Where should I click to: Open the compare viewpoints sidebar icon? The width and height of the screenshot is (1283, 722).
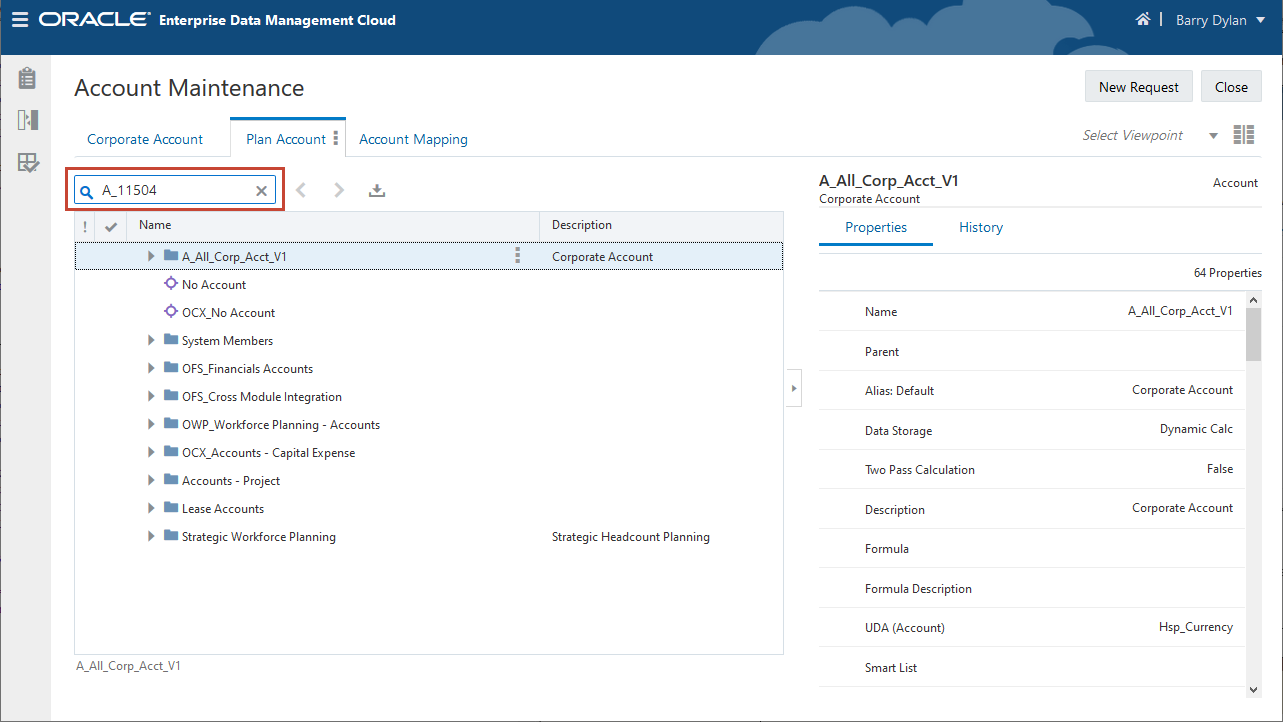click(x=27, y=120)
